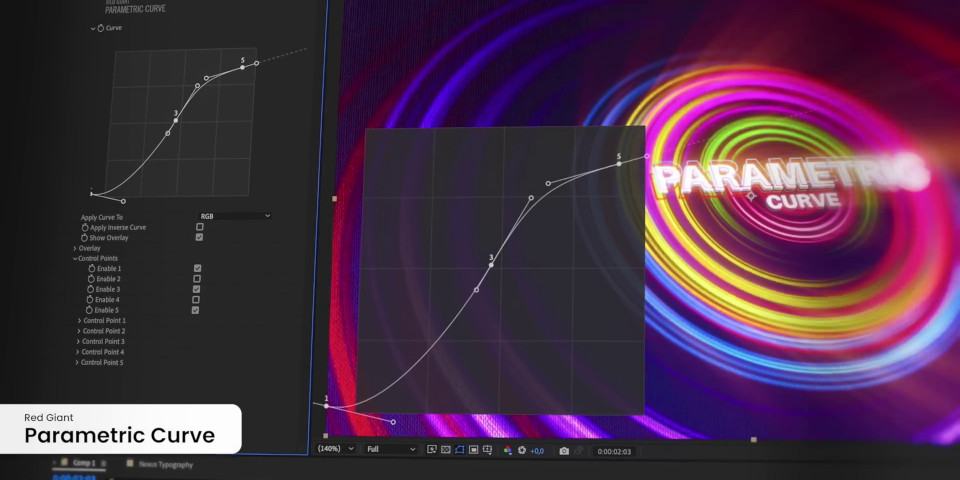Expand the Overlay property group
This screenshot has width=960, height=480.
coord(75,248)
